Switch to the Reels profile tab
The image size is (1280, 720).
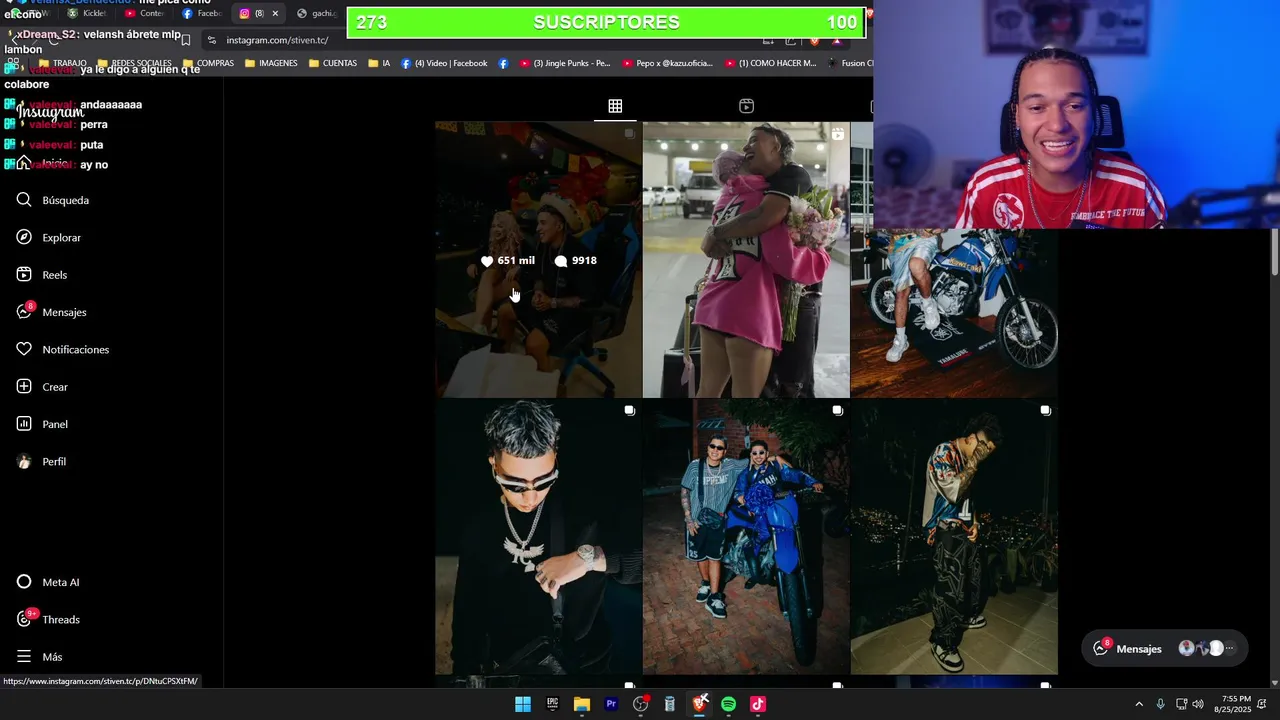(746, 106)
